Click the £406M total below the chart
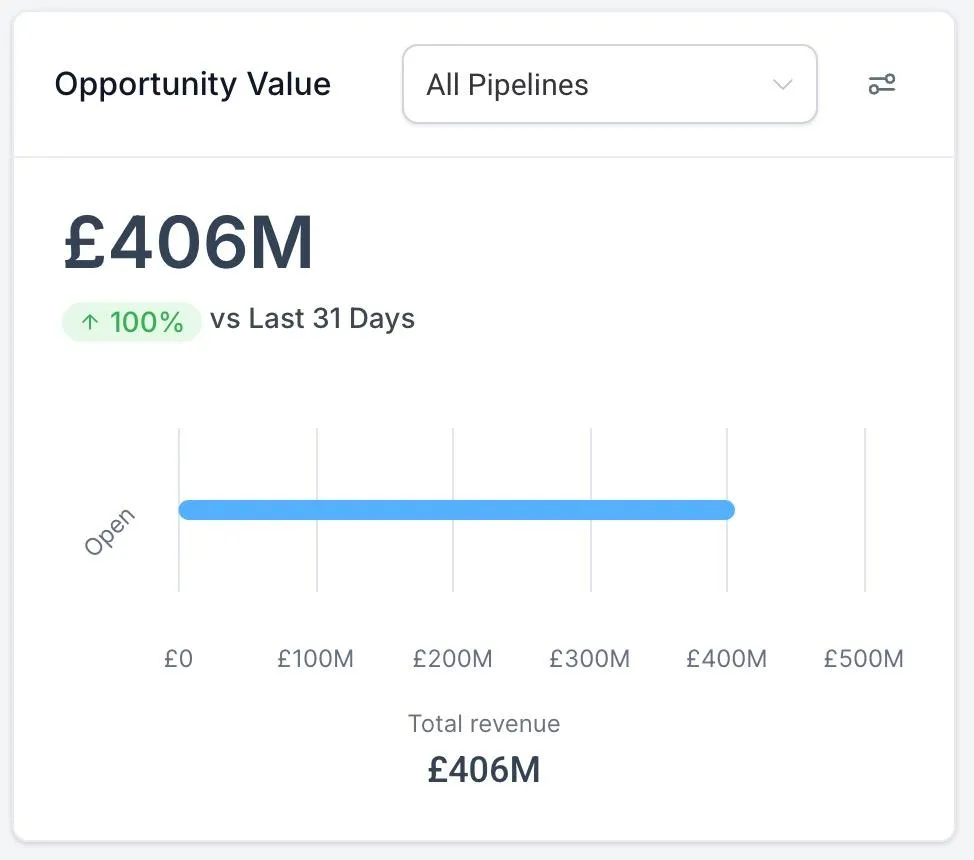Viewport: 974px width, 860px height. (484, 769)
